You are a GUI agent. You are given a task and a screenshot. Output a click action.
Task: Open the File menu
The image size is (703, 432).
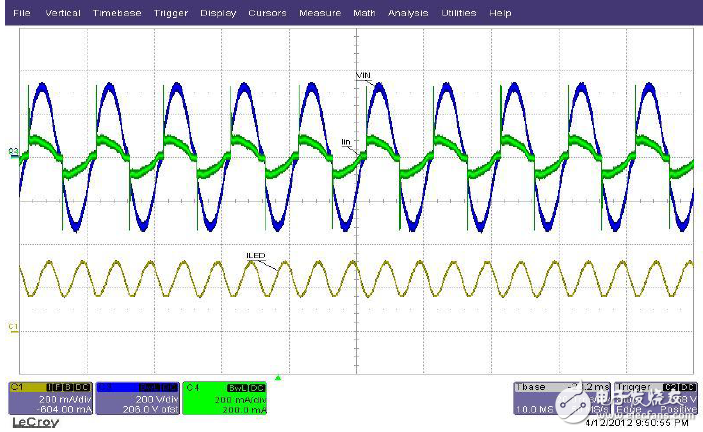point(22,13)
